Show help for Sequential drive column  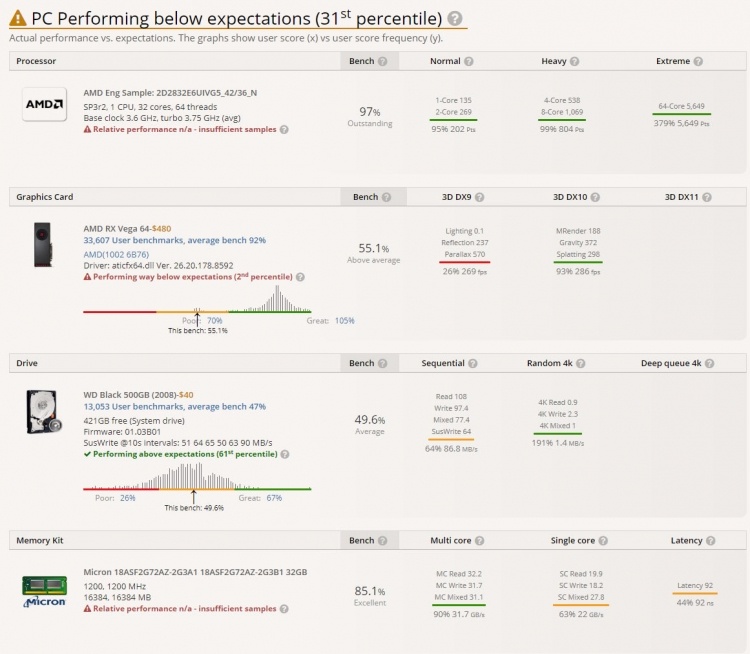[473, 364]
